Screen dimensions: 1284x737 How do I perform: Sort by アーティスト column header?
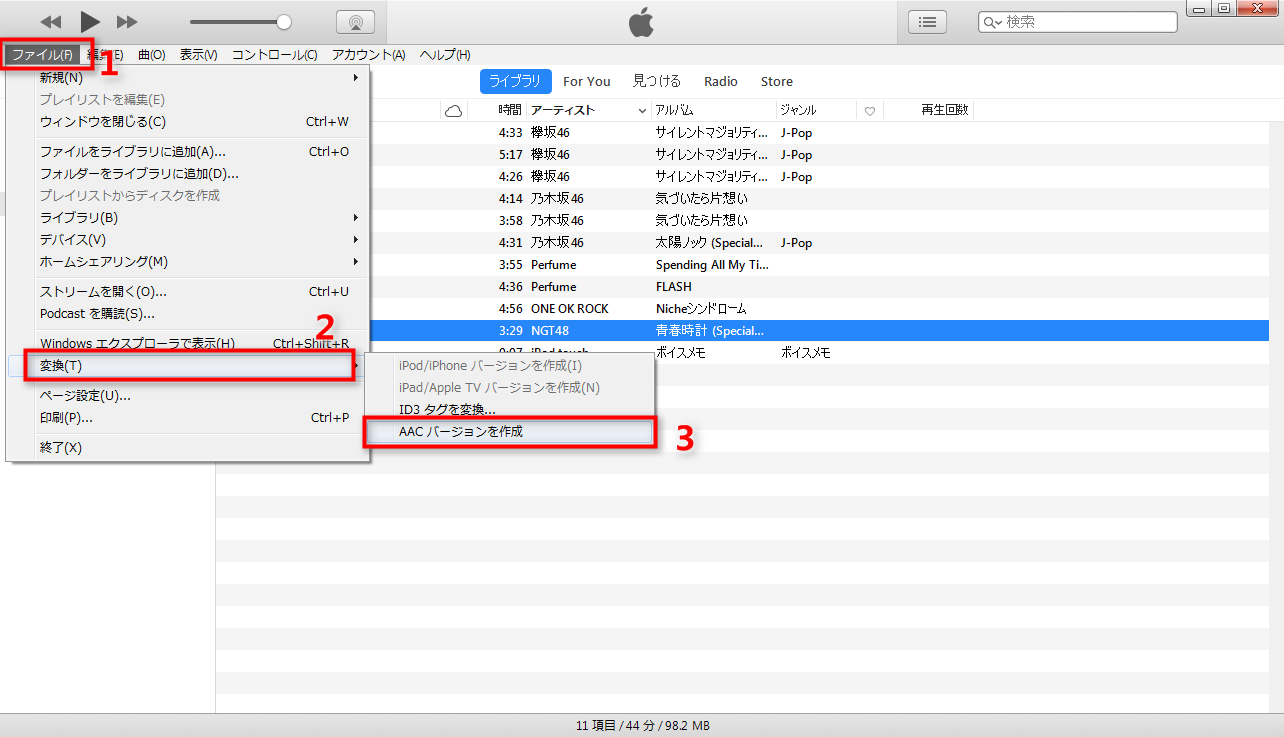point(588,110)
